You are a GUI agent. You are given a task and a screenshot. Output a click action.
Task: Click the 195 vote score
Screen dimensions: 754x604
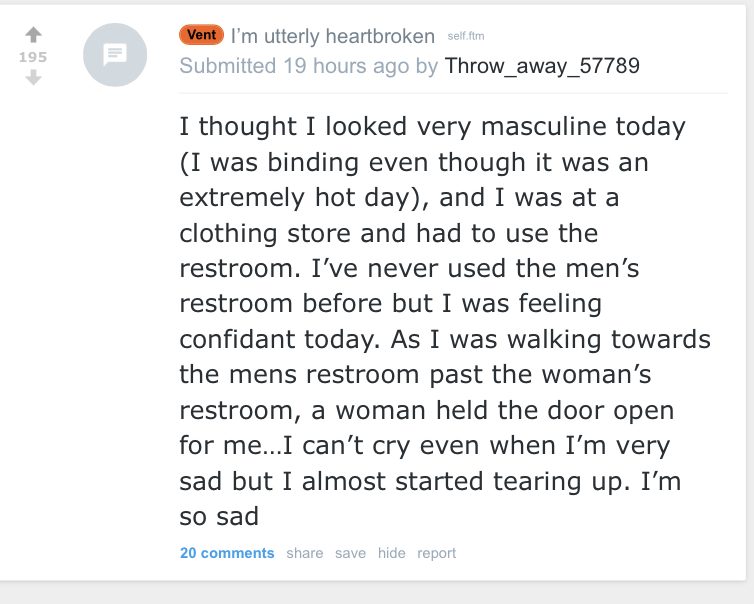coord(33,57)
